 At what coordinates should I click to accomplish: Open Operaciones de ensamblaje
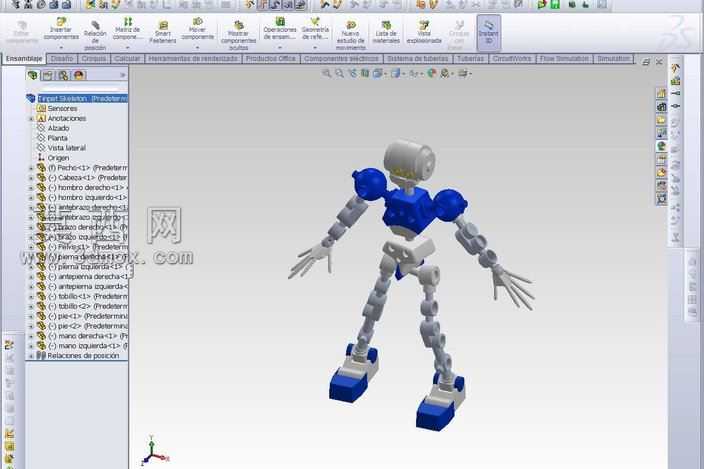(280, 30)
